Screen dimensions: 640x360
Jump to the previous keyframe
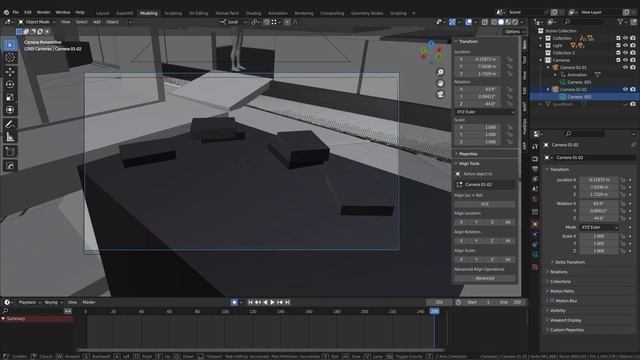[258, 302]
